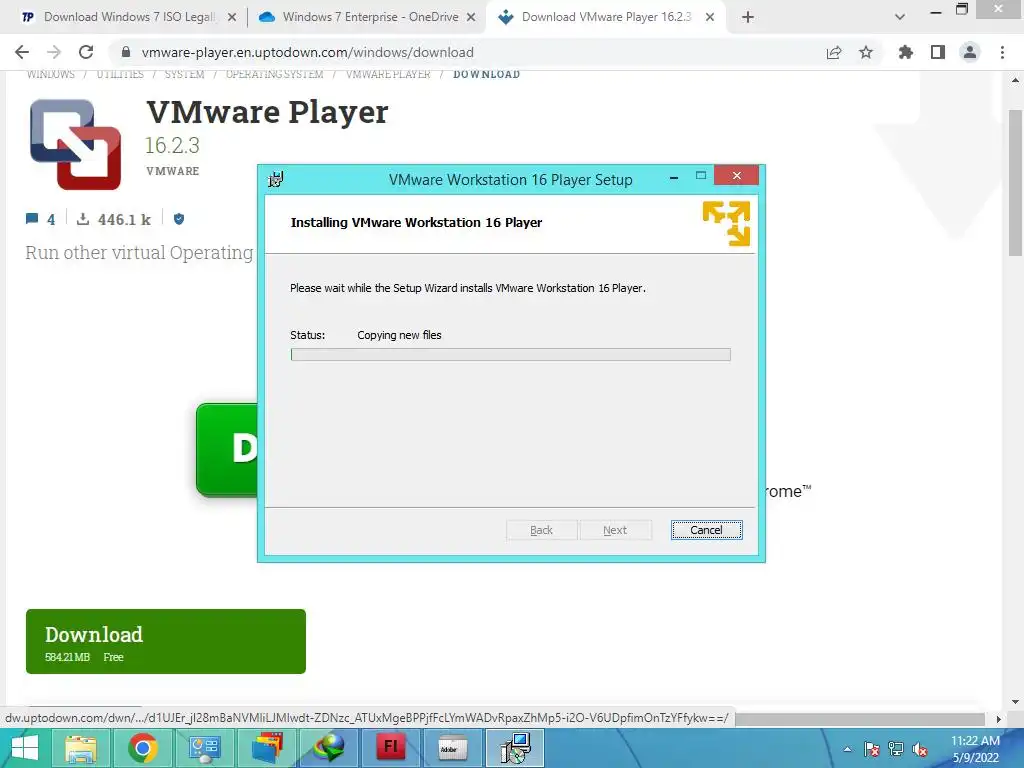Open a new browser tab
Image resolution: width=1024 pixels, height=768 pixels.
[748, 17]
